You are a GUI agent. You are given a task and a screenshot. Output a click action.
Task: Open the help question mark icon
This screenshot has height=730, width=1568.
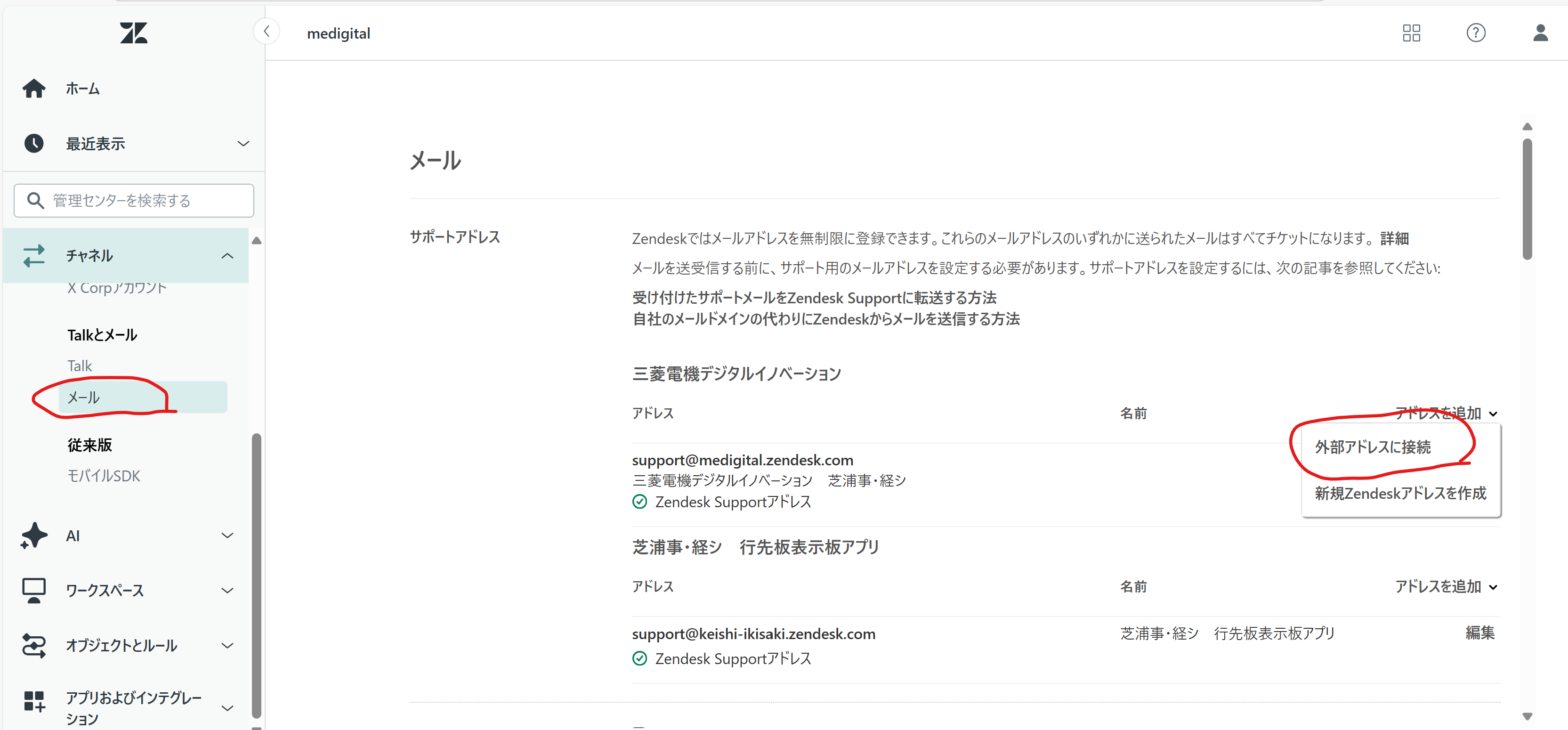pos(1476,33)
